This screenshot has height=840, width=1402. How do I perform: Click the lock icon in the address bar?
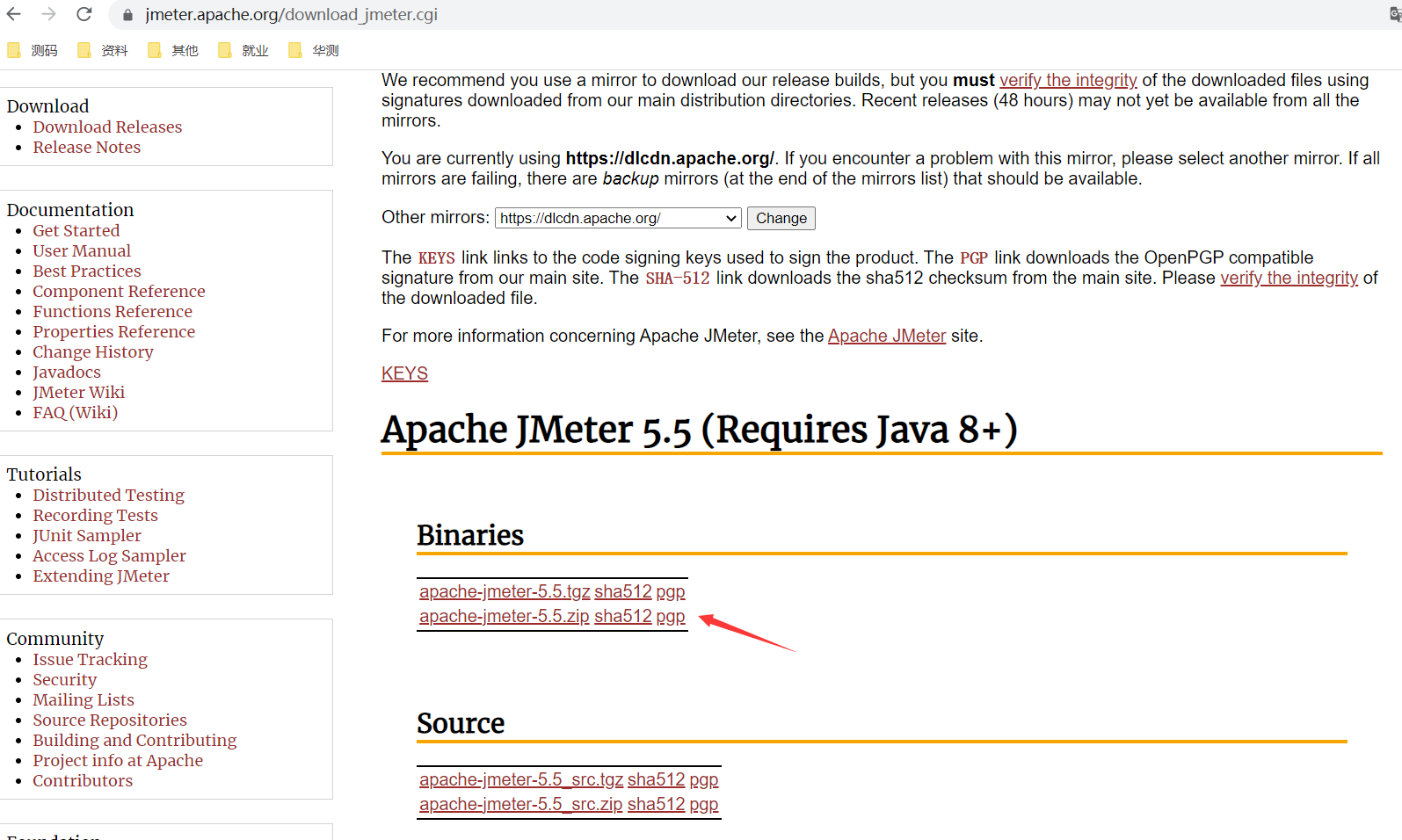[x=127, y=15]
